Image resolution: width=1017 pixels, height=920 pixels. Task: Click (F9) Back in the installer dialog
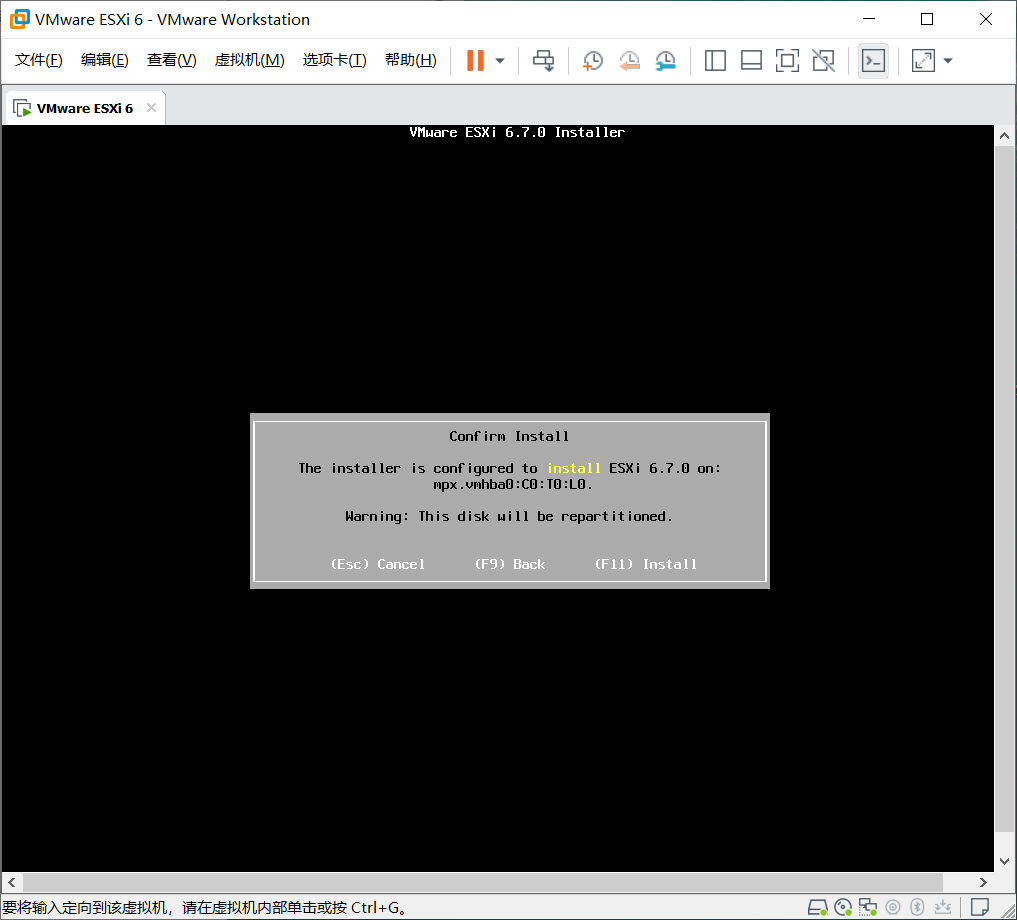click(x=510, y=564)
